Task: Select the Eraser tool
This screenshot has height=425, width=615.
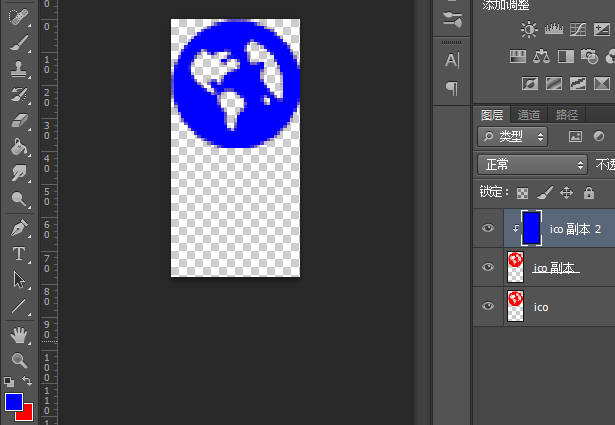Action: pos(18,120)
